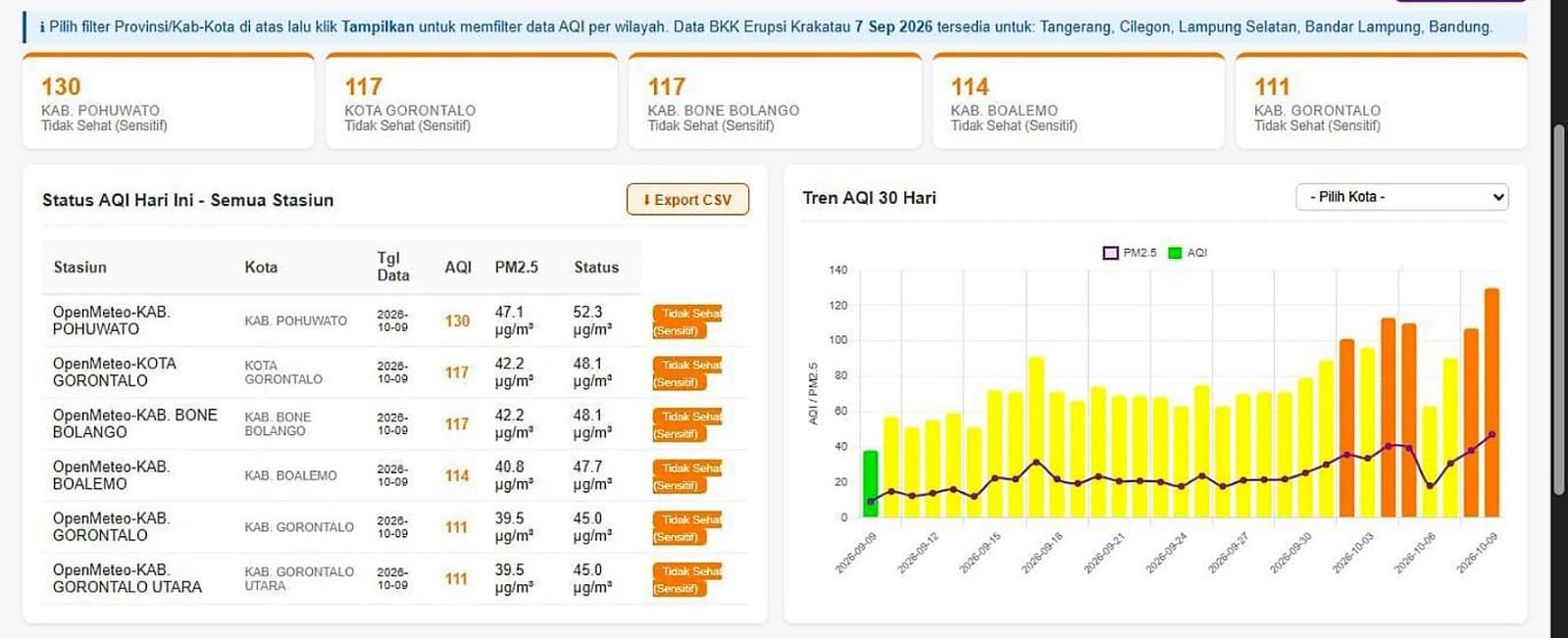Click the date 2026-10-09 in POHUWATO row
Screen dimensions: 1568x638
click(392, 320)
